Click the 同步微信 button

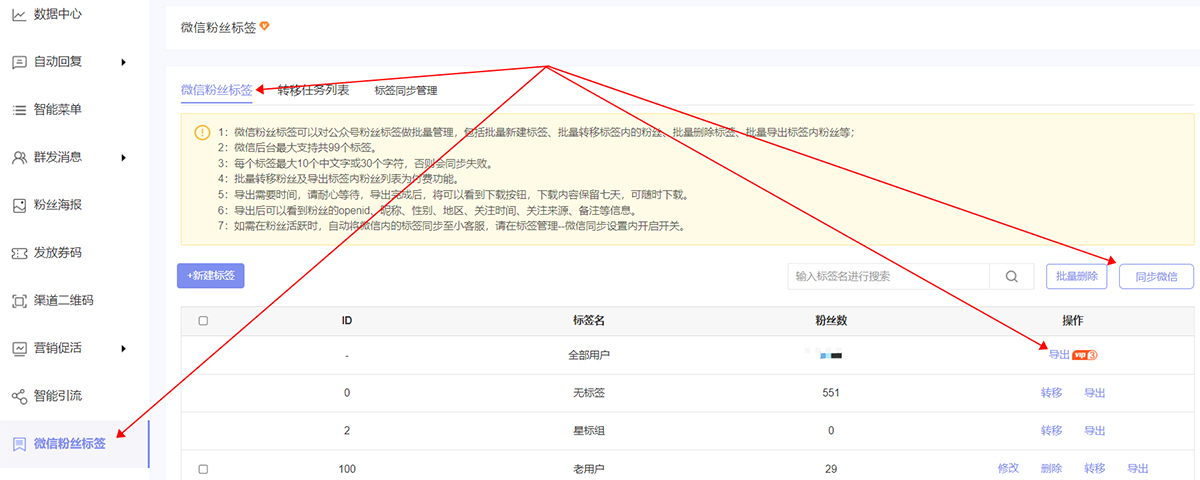1157,277
